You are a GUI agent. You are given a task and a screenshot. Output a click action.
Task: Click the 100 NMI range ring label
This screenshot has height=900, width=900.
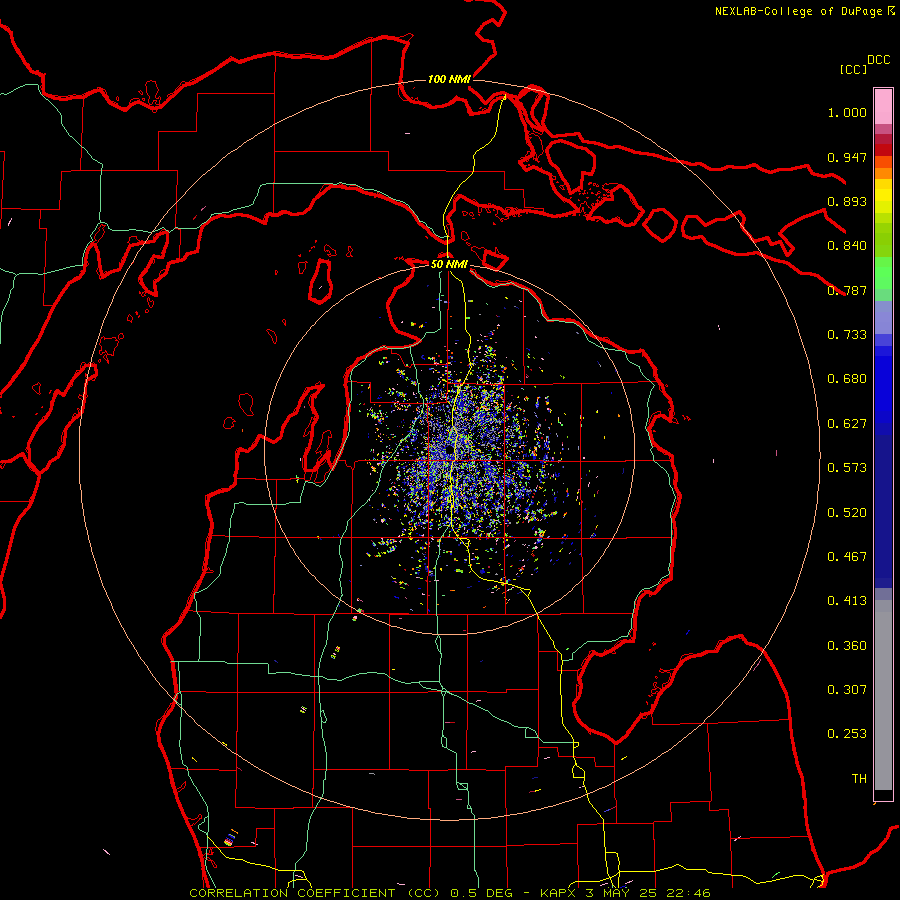coord(449,79)
